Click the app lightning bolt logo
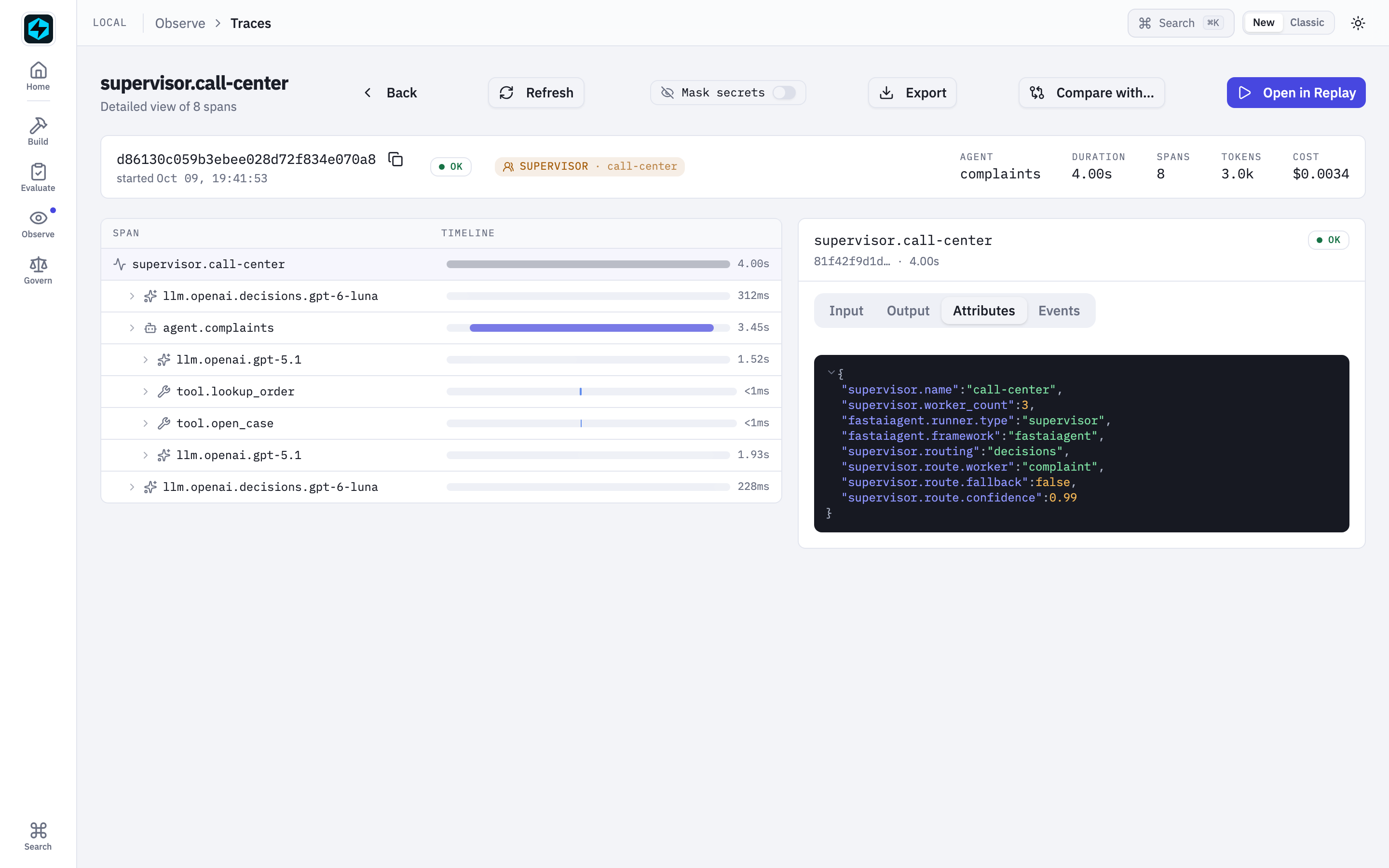The image size is (1389, 868). pos(38,29)
